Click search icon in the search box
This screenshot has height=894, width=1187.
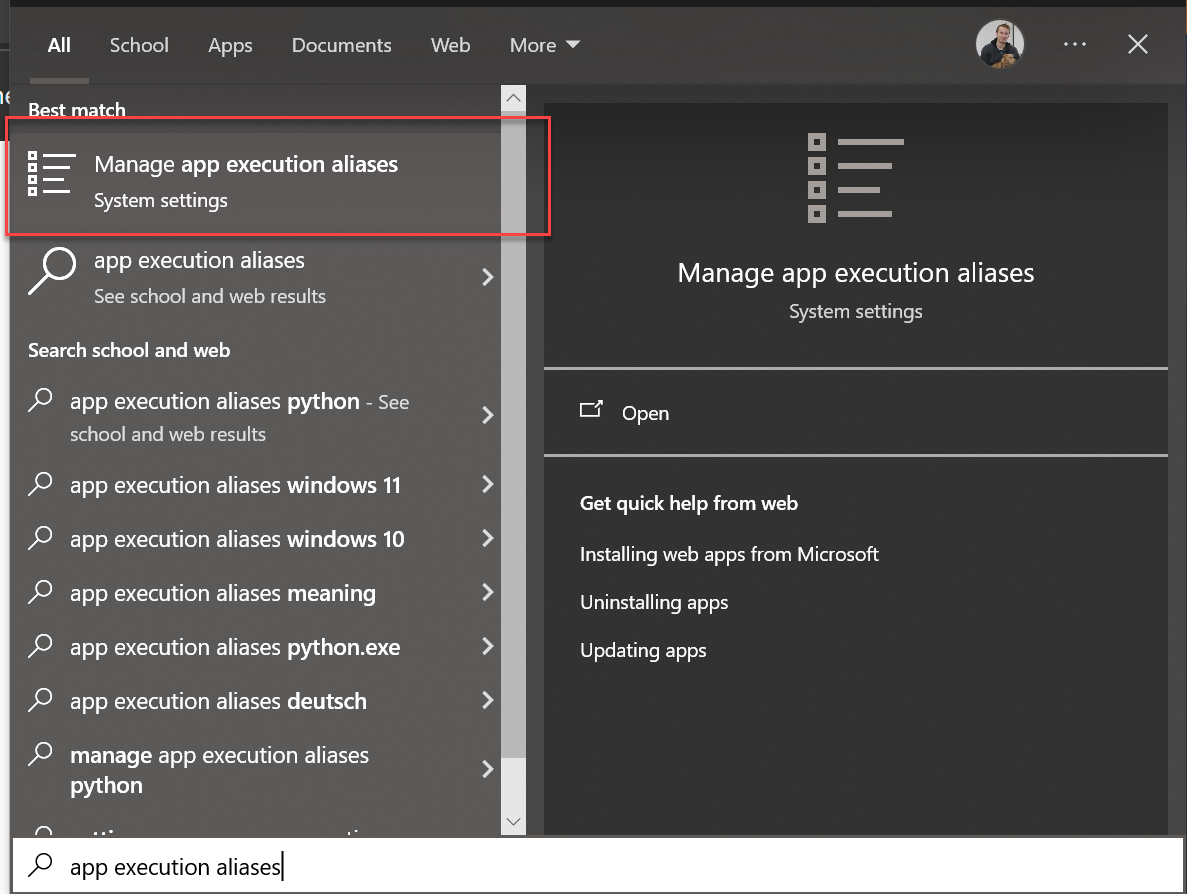pos(41,865)
